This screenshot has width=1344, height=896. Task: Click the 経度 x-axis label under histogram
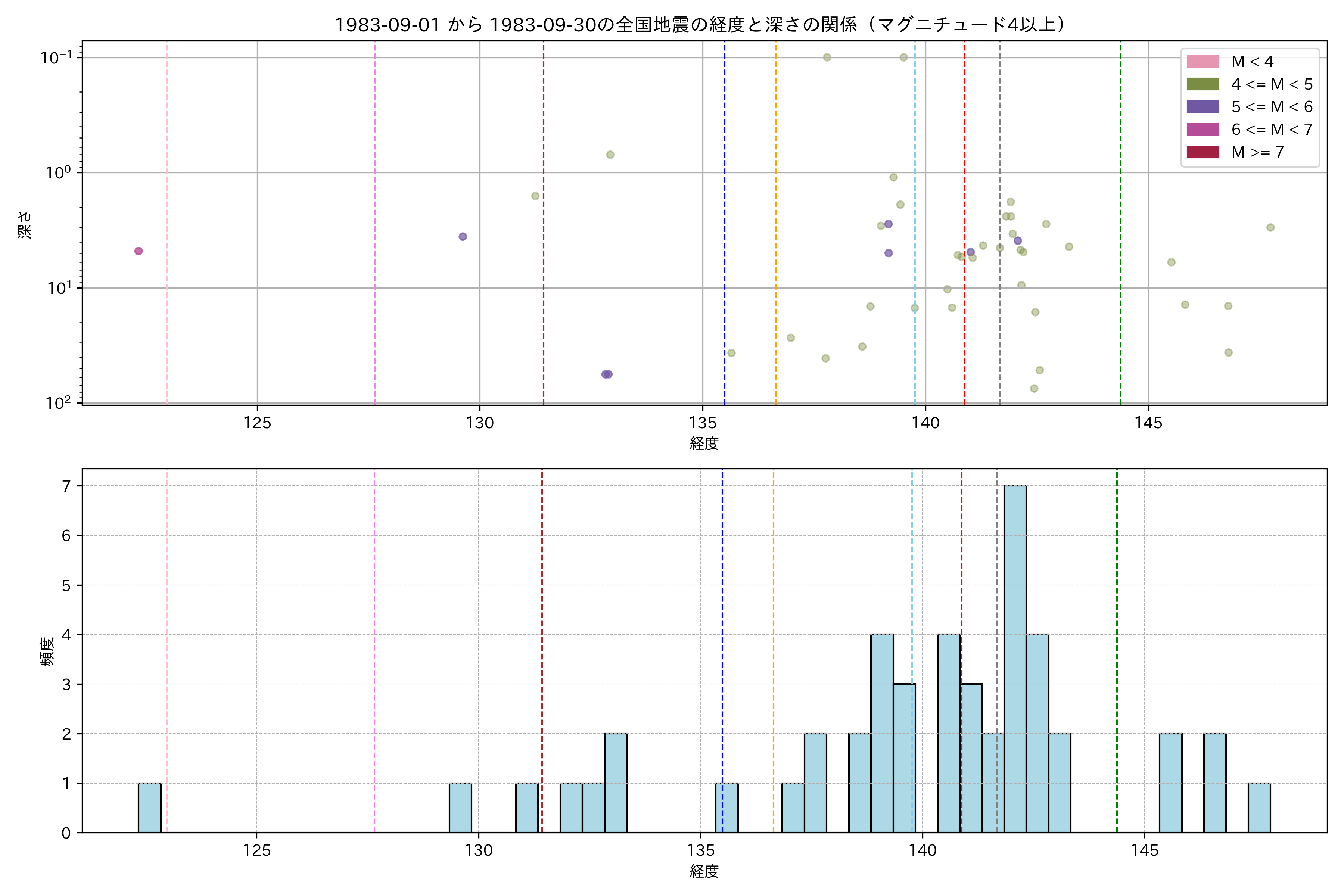click(704, 871)
